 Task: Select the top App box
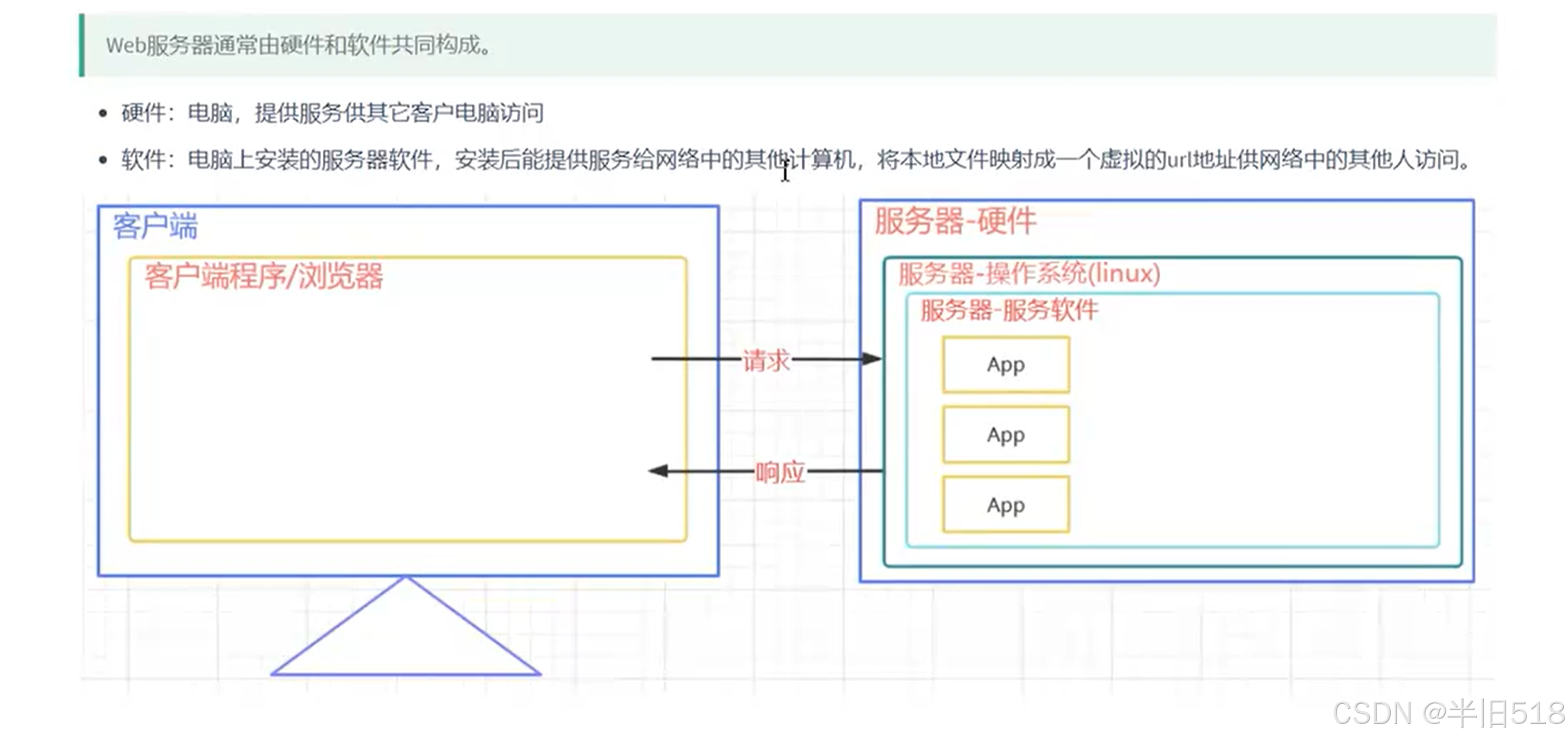pyautogui.click(x=1006, y=365)
